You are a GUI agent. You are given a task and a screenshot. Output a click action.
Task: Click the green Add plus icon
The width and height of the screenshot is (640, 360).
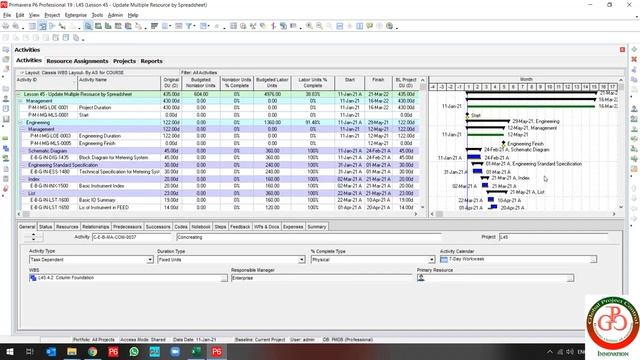click(634, 49)
